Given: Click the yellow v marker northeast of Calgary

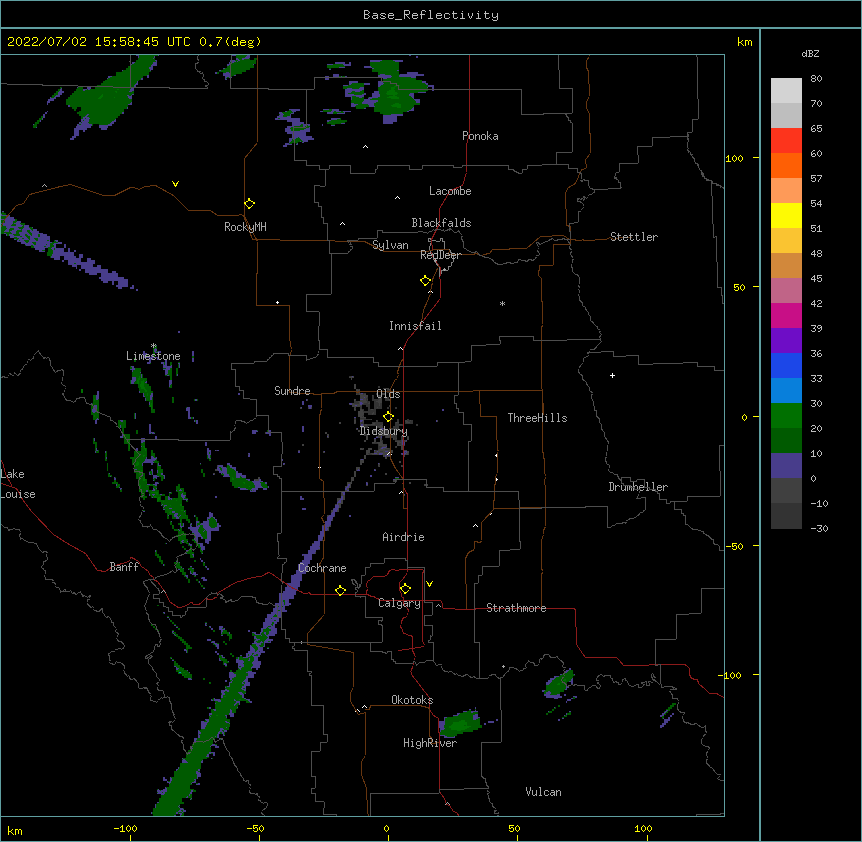Looking at the screenshot, I should 429,584.
